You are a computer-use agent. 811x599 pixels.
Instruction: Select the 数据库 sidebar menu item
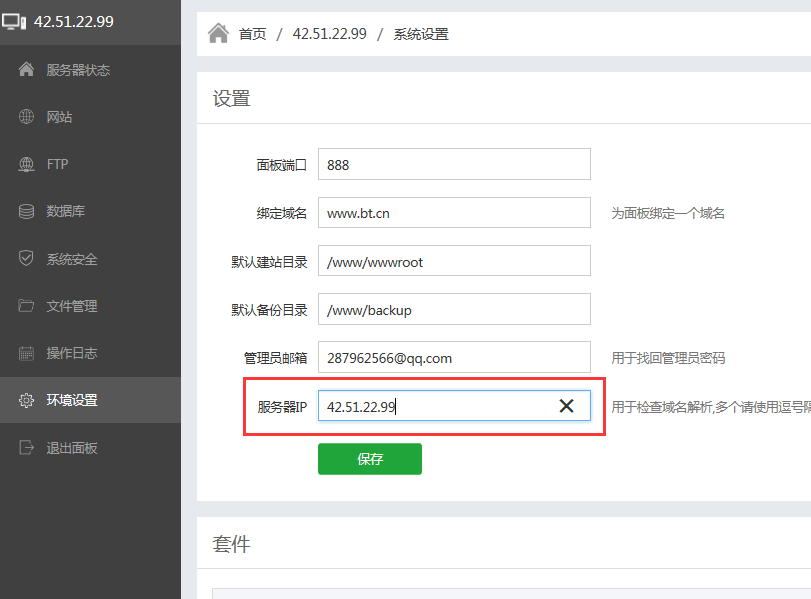pos(65,211)
